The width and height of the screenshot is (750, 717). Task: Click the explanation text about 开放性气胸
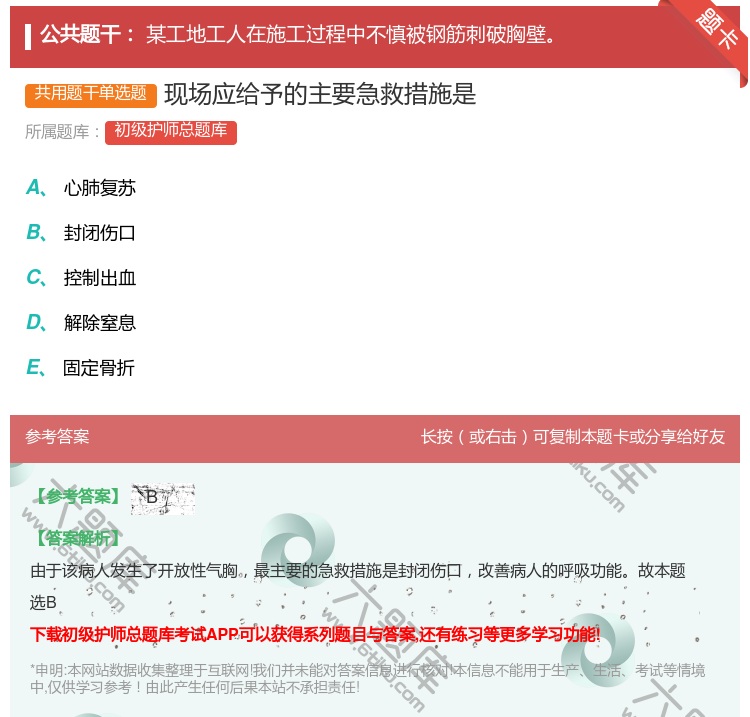point(358,586)
